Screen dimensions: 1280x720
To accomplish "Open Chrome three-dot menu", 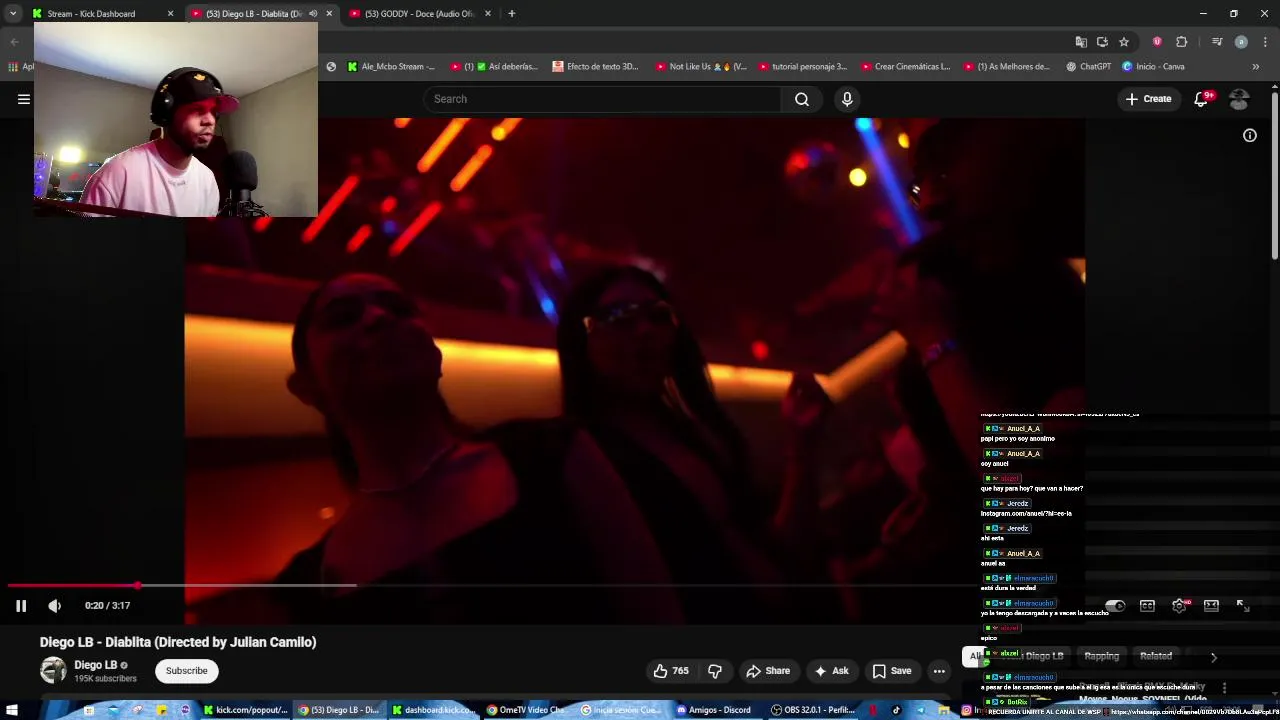I will (1265, 42).
